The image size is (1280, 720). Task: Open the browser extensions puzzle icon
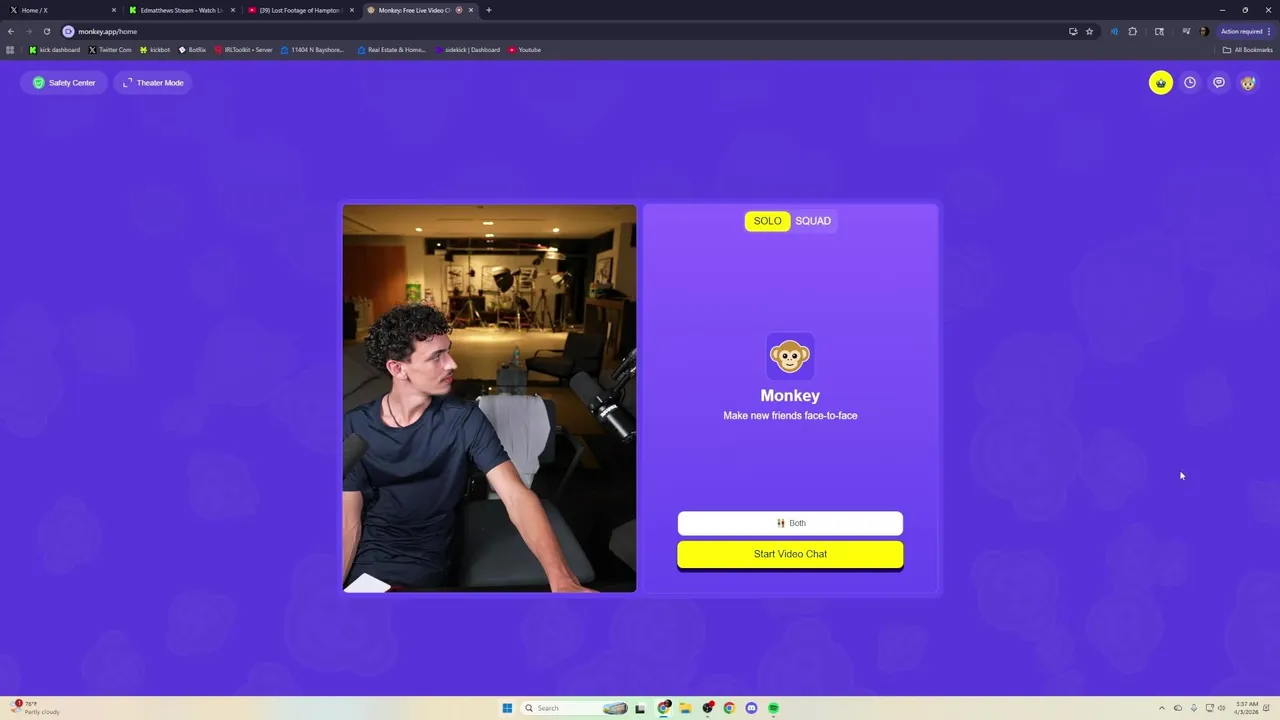pyautogui.click(x=1133, y=31)
